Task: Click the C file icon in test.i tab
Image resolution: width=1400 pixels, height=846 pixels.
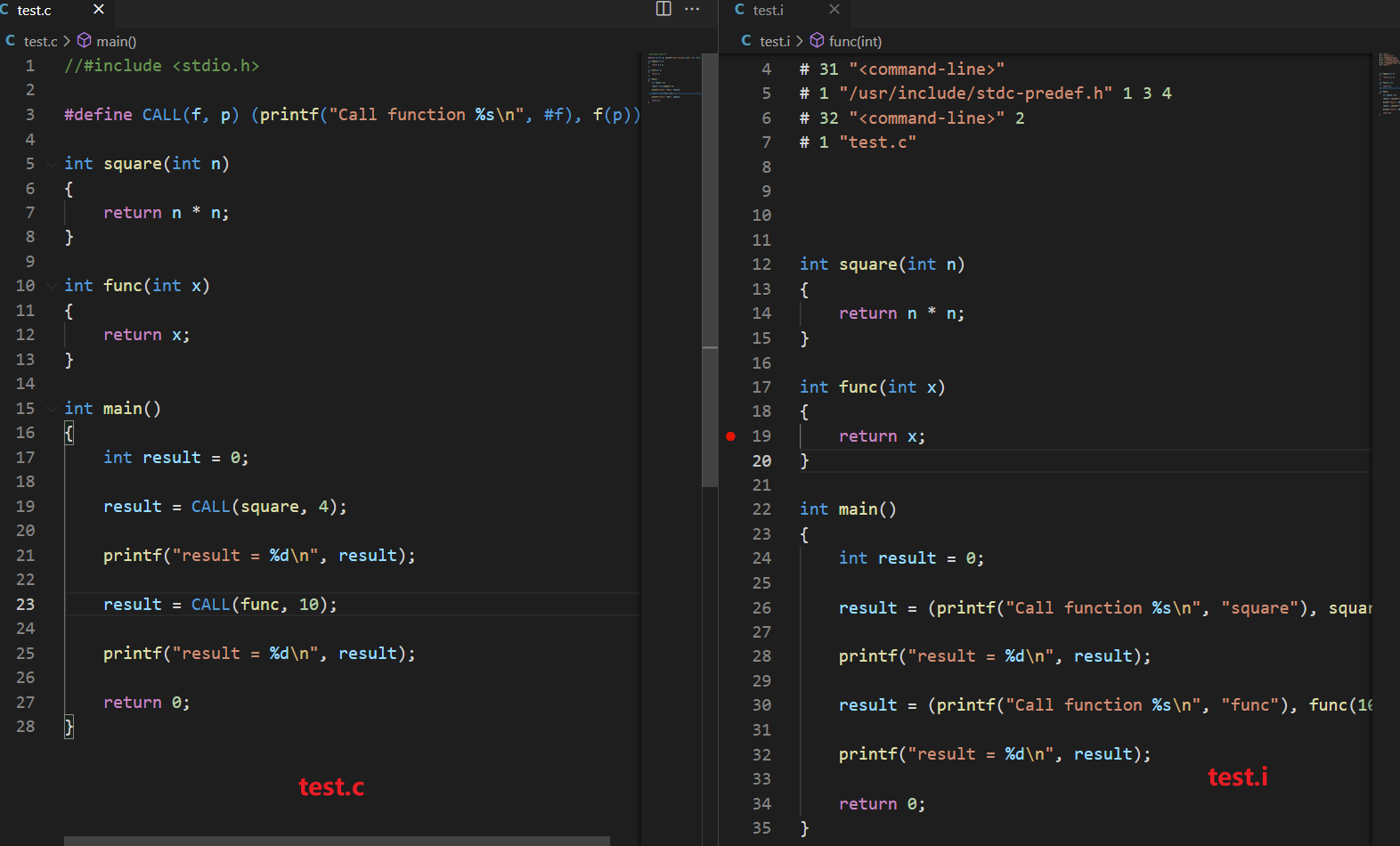Action: 739,10
